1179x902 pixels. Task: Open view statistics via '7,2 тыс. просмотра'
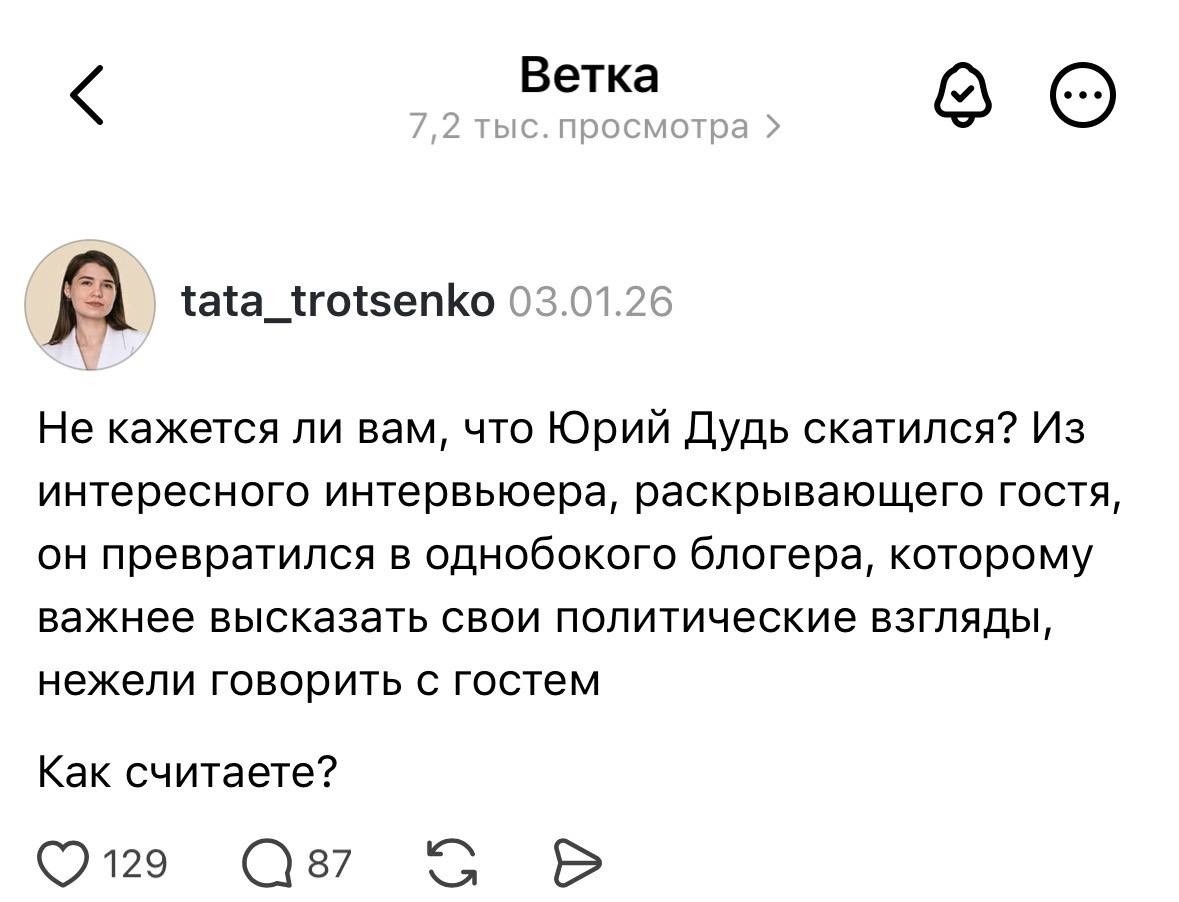click(577, 125)
